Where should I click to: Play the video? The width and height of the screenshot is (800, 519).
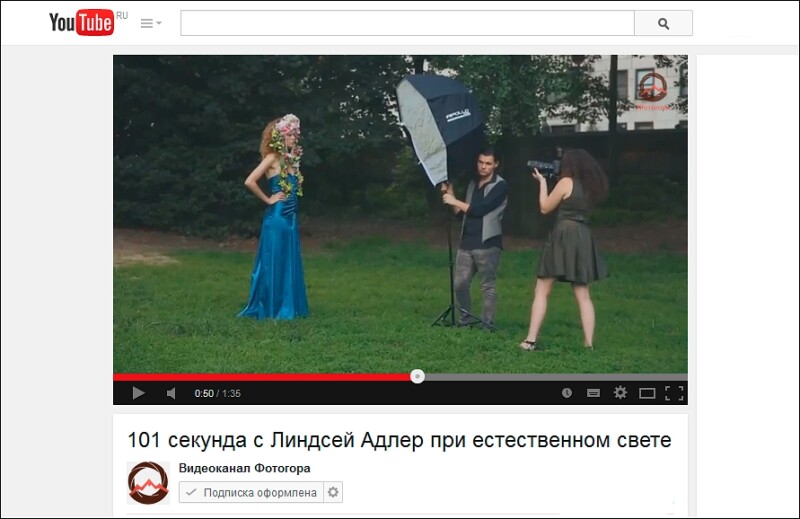pos(138,393)
